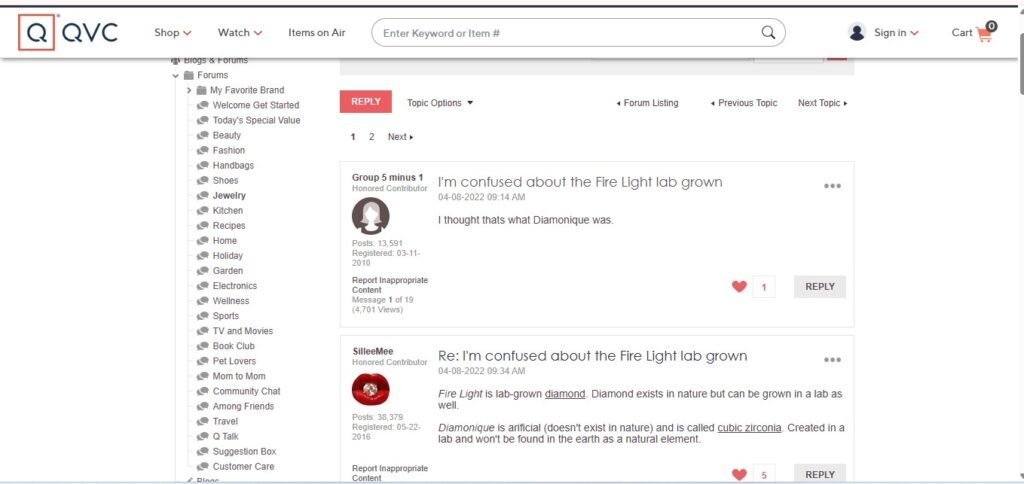1024x484 pixels.
Task: Click the Jewelry forum chat icon
Action: (202, 195)
